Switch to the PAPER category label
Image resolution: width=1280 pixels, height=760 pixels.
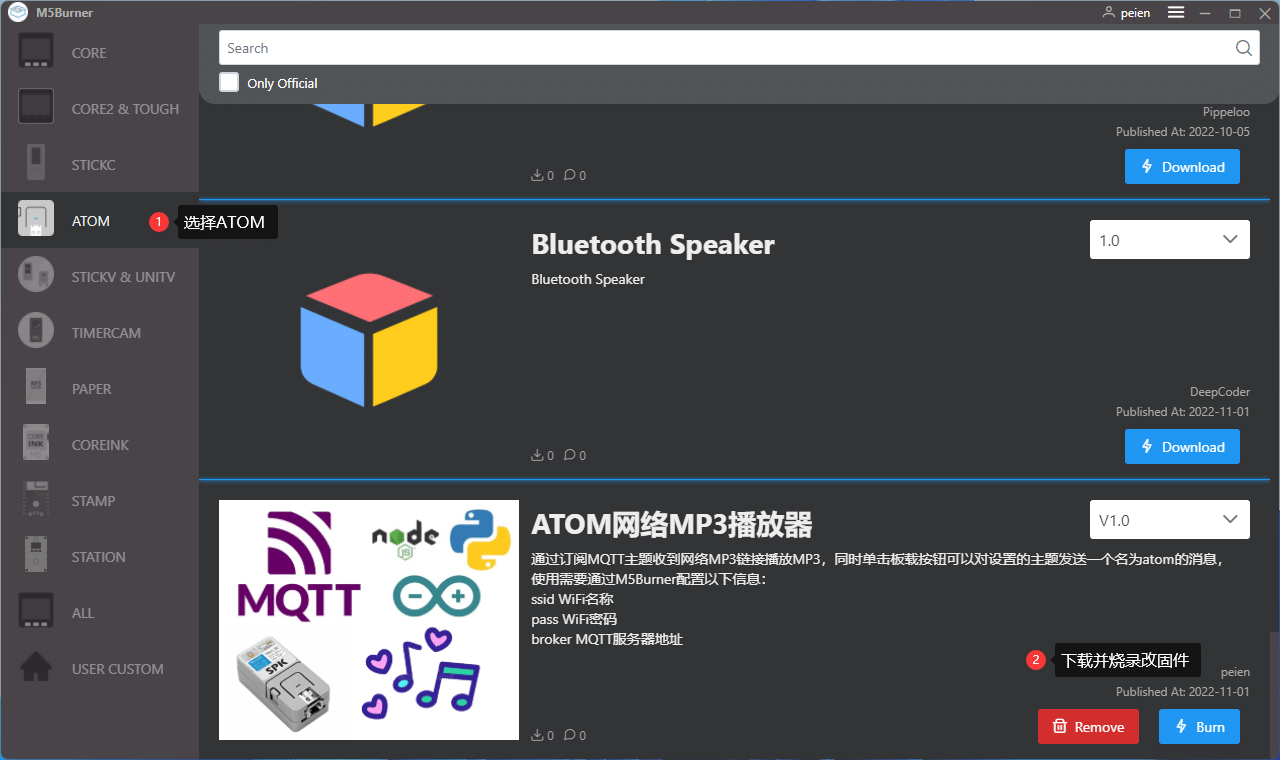click(x=92, y=389)
